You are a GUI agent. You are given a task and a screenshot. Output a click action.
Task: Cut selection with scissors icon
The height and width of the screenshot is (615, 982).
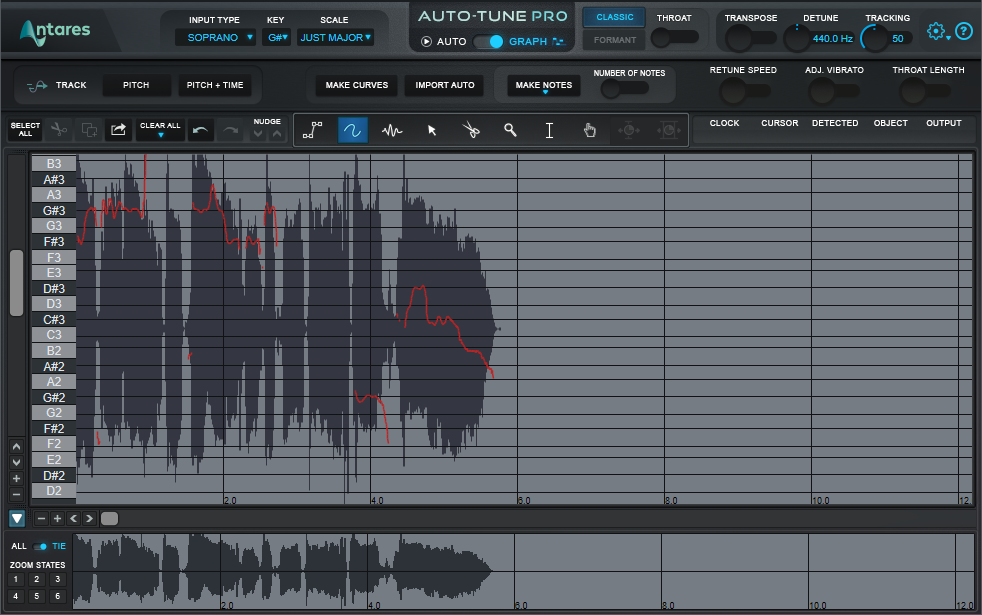(59, 130)
